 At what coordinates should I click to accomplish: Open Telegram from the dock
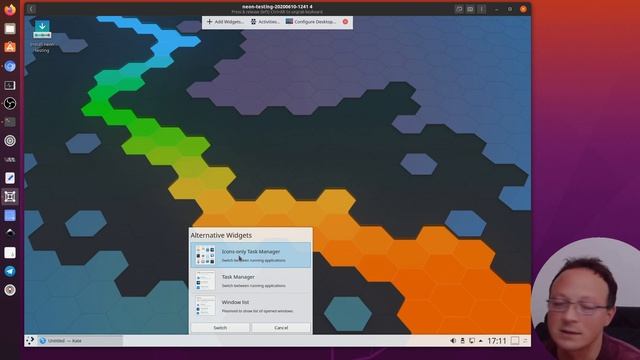pyautogui.click(x=10, y=271)
